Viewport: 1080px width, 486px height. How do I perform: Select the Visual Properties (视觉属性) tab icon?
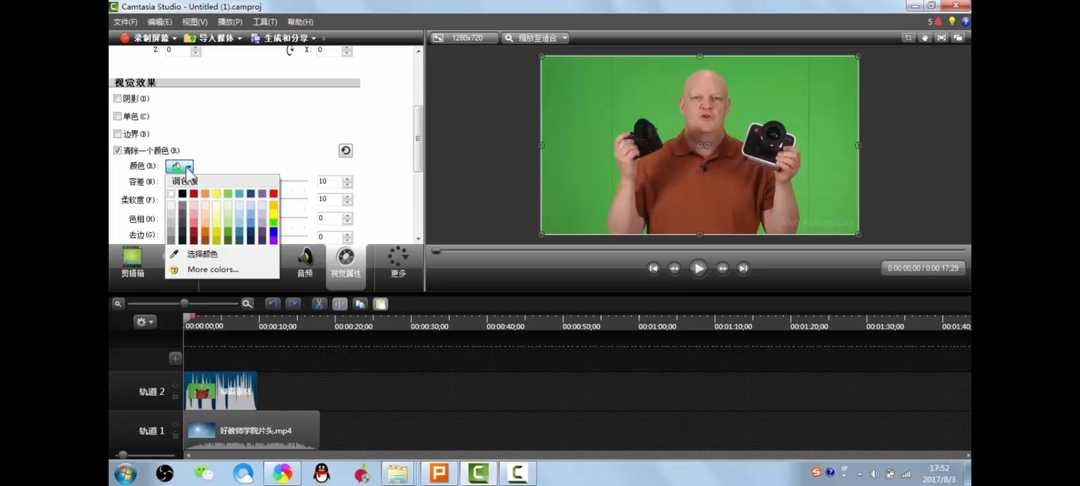pyautogui.click(x=345, y=262)
